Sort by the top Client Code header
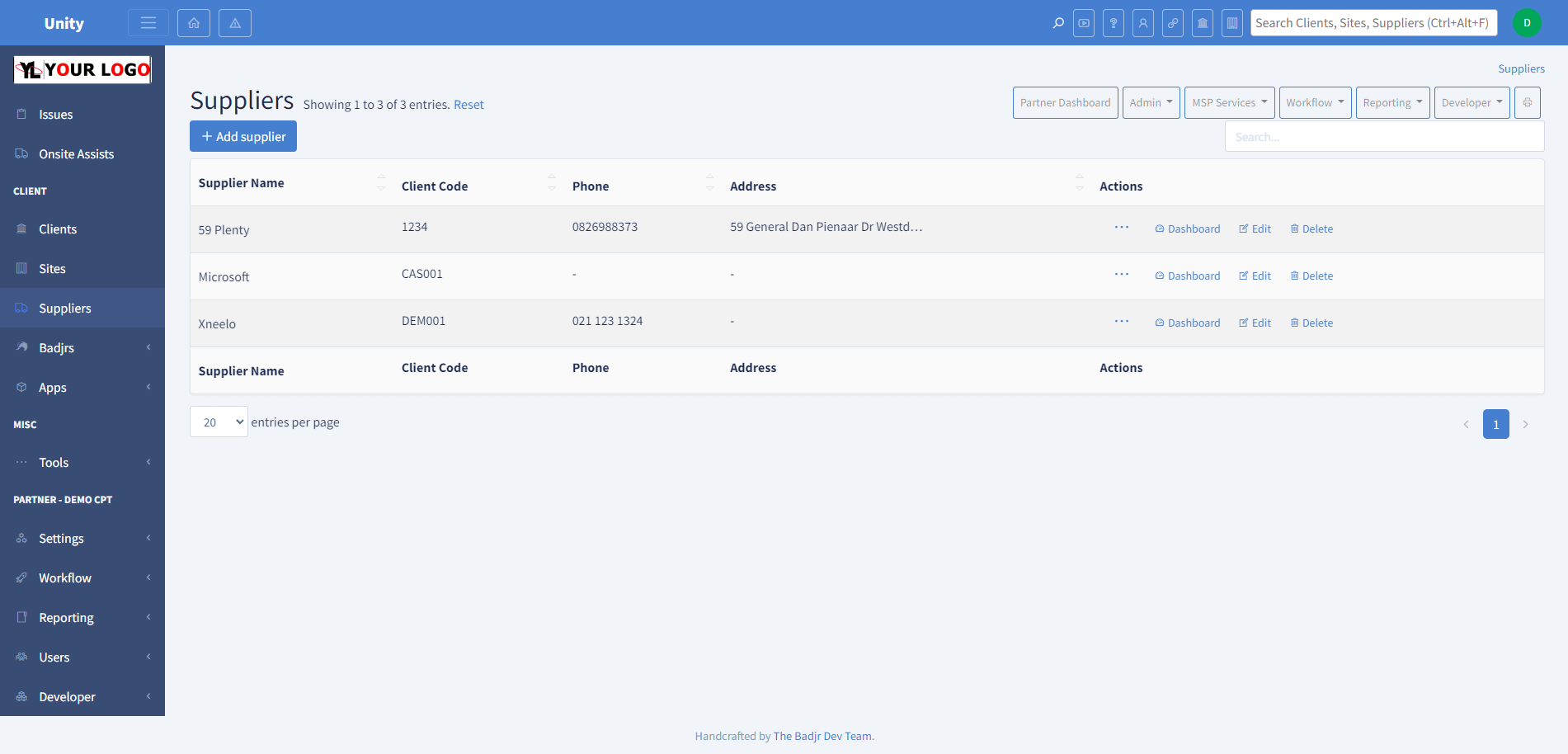This screenshot has width=1568, height=754. (x=478, y=183)
